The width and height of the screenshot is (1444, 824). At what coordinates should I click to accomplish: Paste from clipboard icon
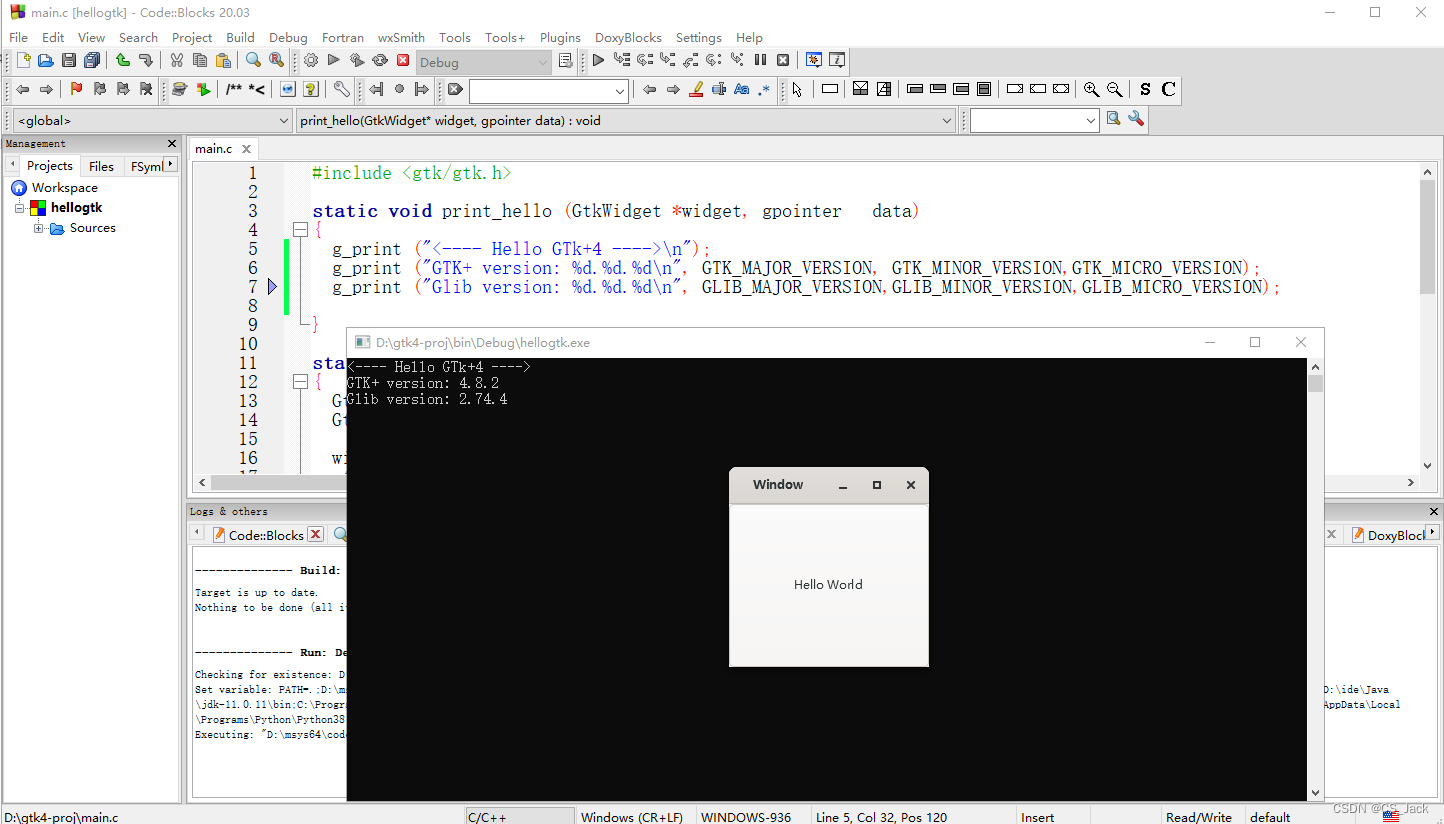click(x=223, y=61)
